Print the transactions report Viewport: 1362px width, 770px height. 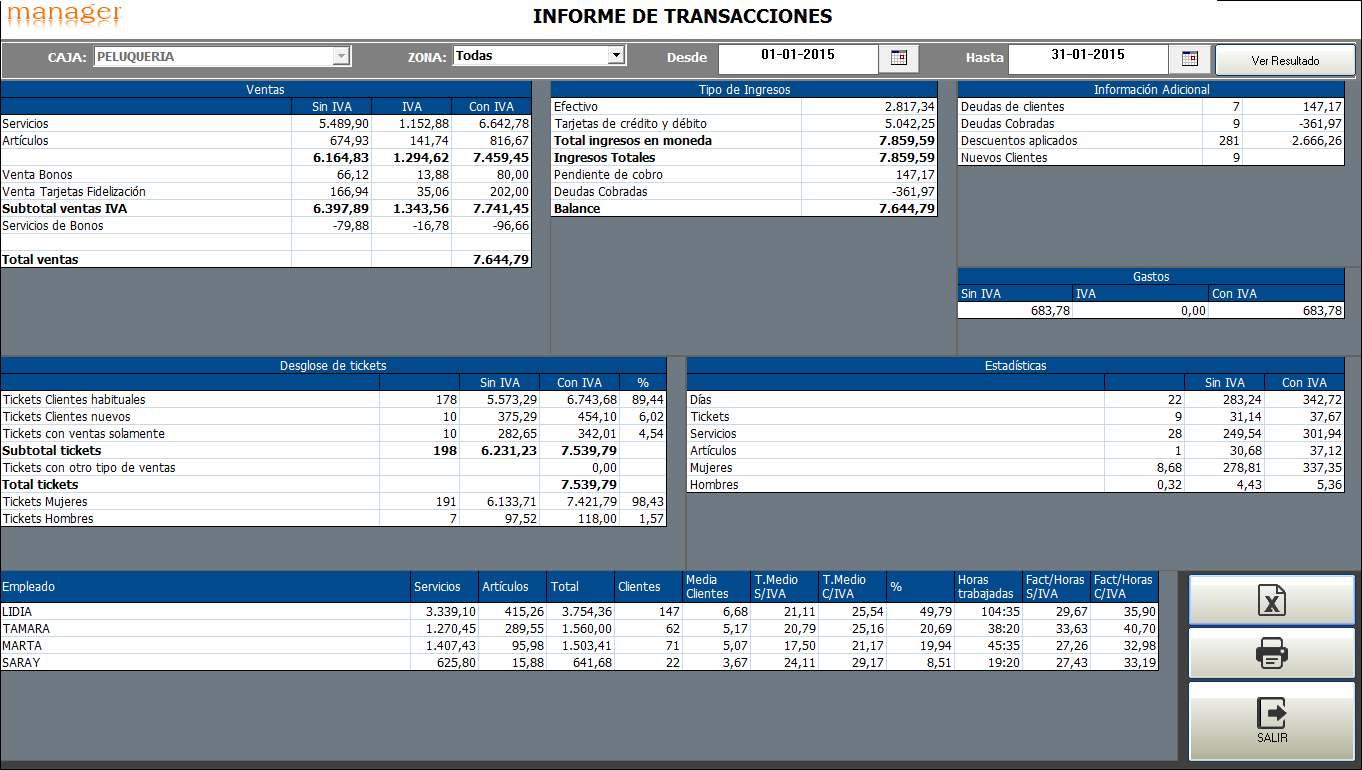point(1271,654)
